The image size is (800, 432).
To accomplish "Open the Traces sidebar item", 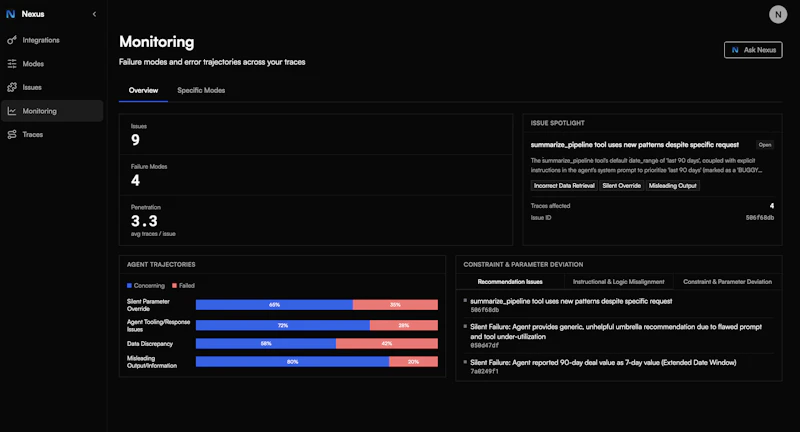I will 52,135.
